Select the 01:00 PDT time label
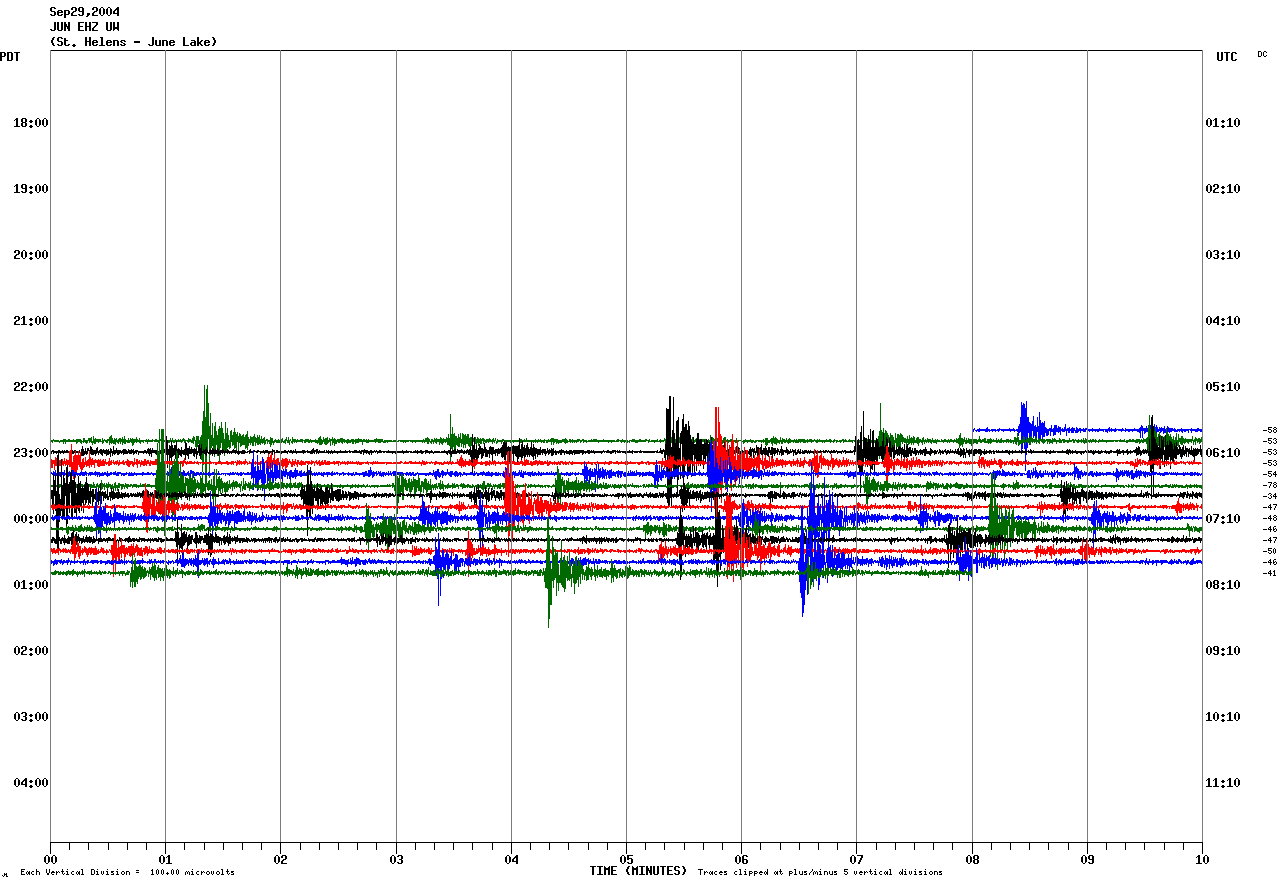Screen dimensions: 1282x886 coord(31,585)
